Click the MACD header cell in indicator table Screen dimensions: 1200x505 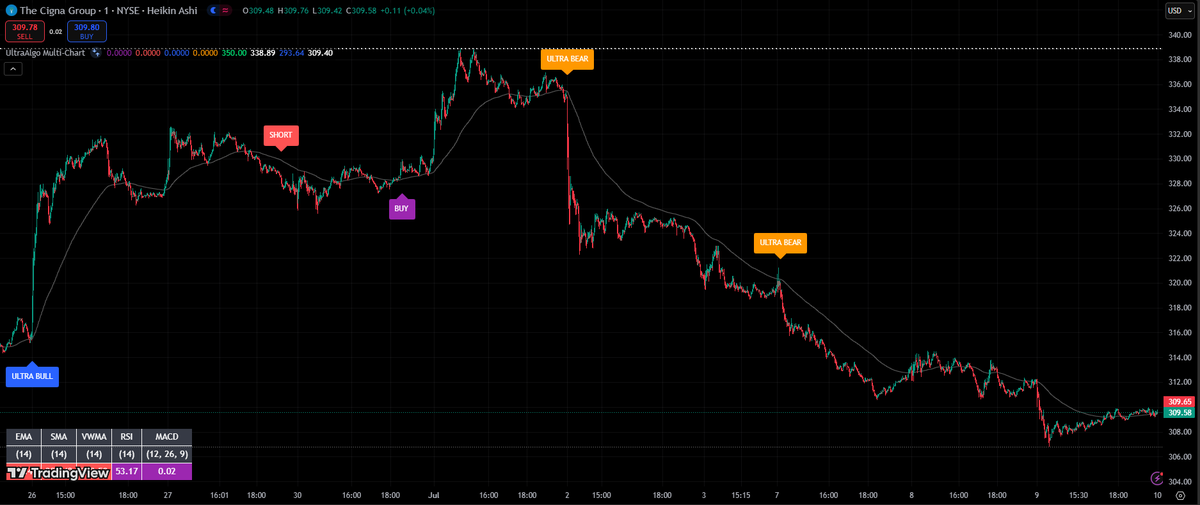(167, 436)
